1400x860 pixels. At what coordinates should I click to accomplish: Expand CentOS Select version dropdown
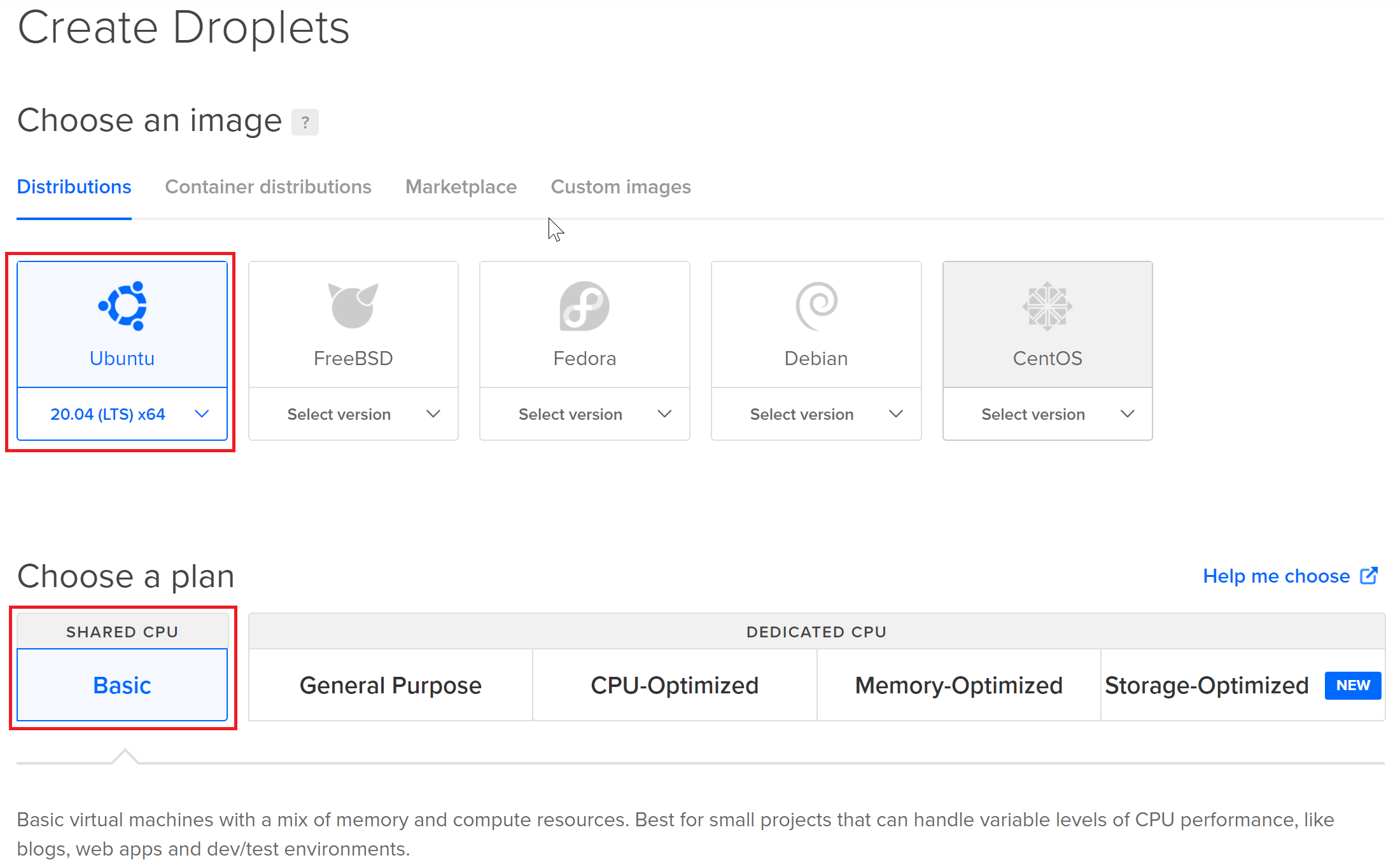coord(1047,414)
